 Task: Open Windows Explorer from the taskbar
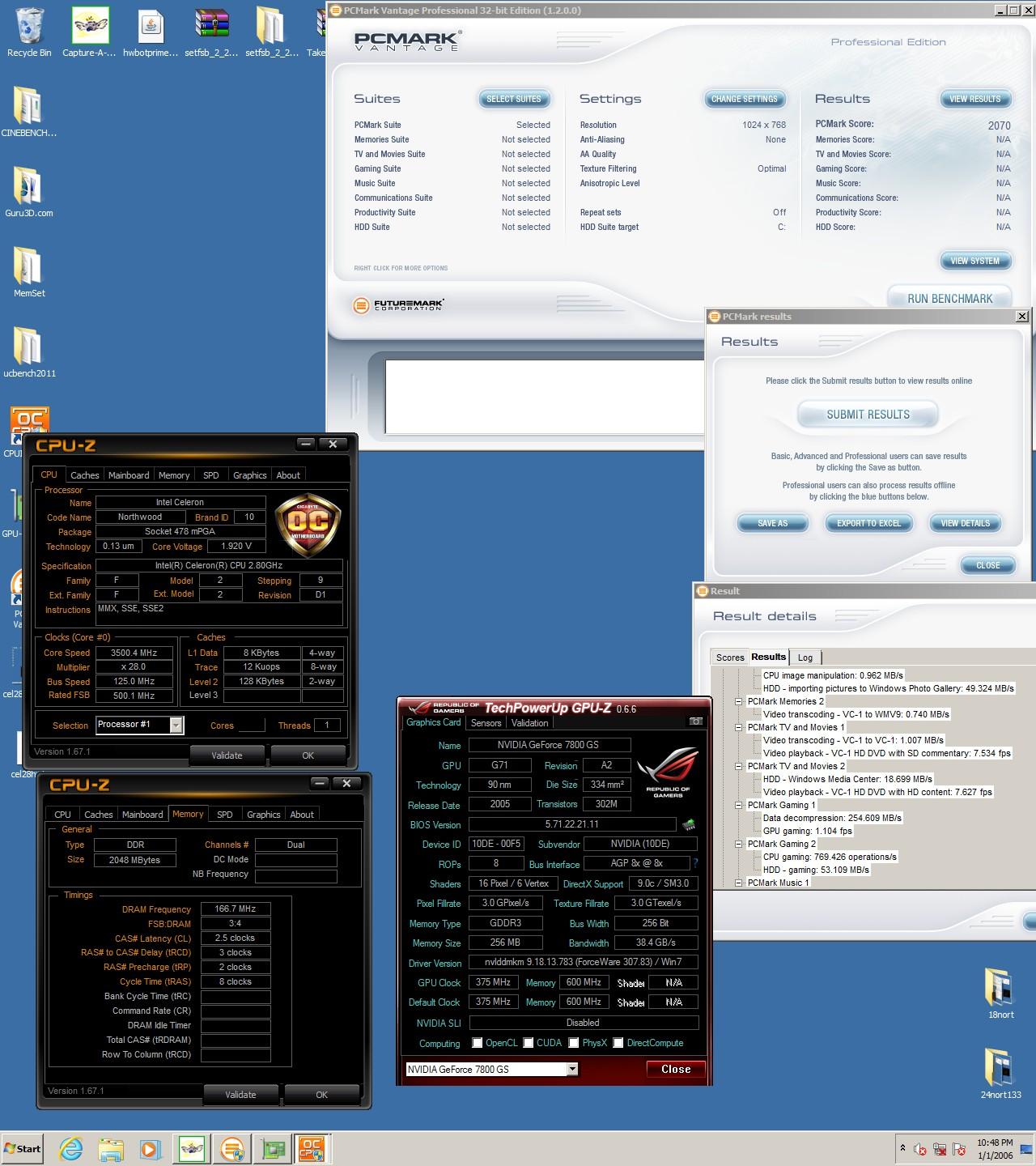tap(111, 1149)
